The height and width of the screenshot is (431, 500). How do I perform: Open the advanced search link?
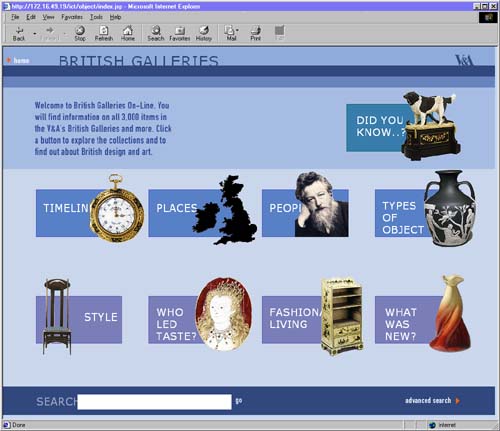click(x=428, y=400)
